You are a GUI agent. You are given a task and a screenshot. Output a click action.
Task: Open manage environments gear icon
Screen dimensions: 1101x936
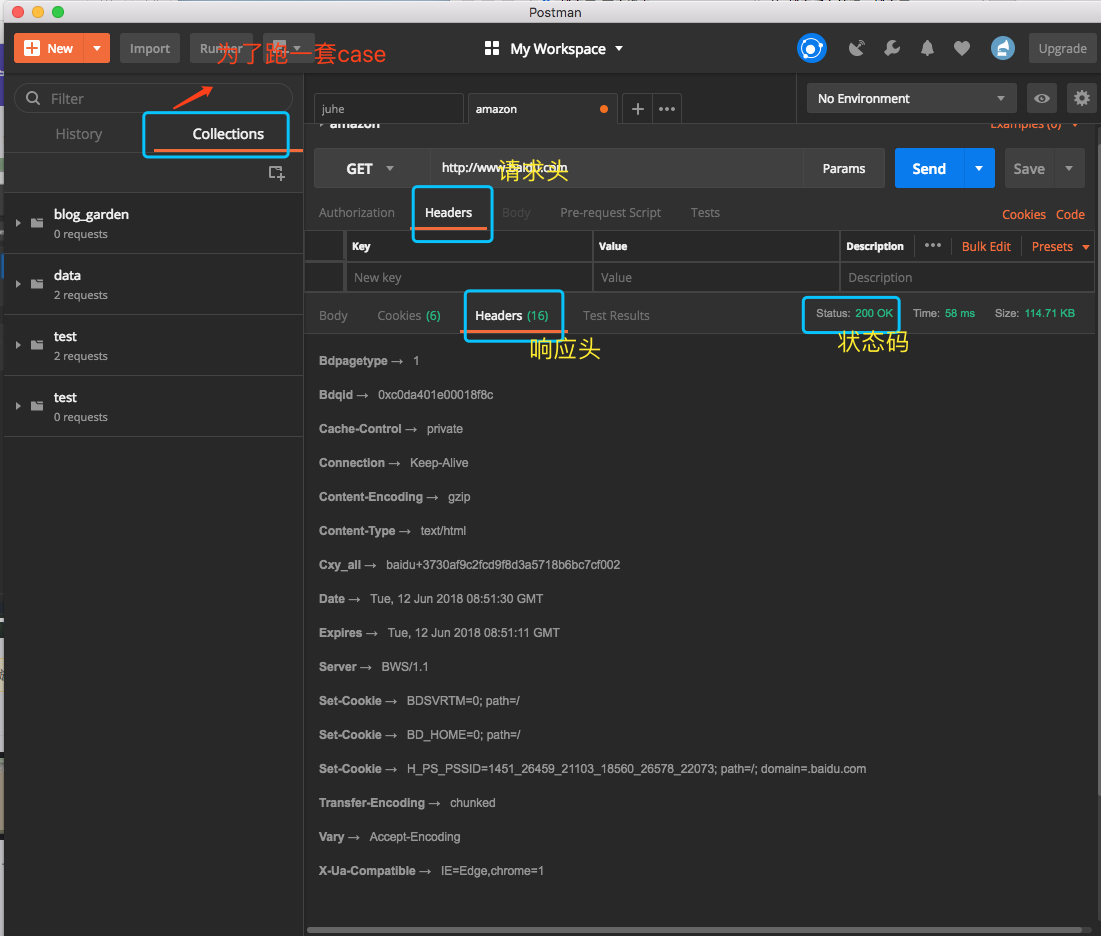(x=1082, y=98)
